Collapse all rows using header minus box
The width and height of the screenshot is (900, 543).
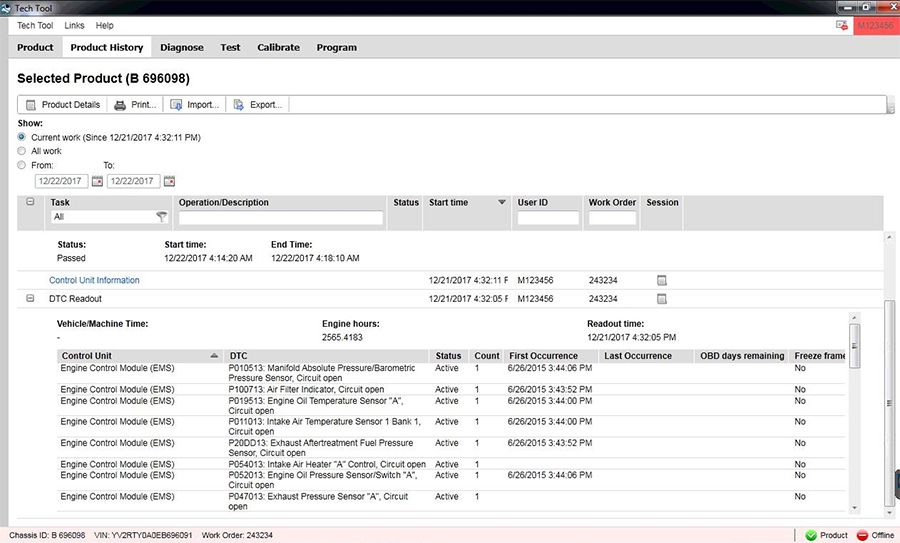[x=30, y=203]
